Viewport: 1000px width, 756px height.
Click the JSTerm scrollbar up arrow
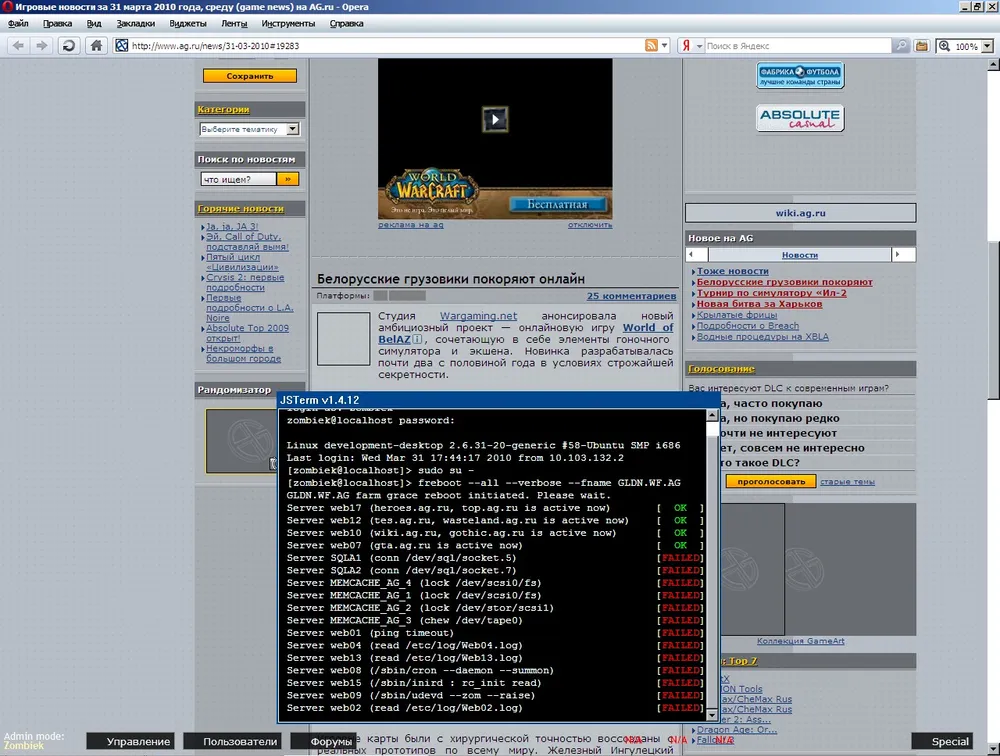(712, 417)
